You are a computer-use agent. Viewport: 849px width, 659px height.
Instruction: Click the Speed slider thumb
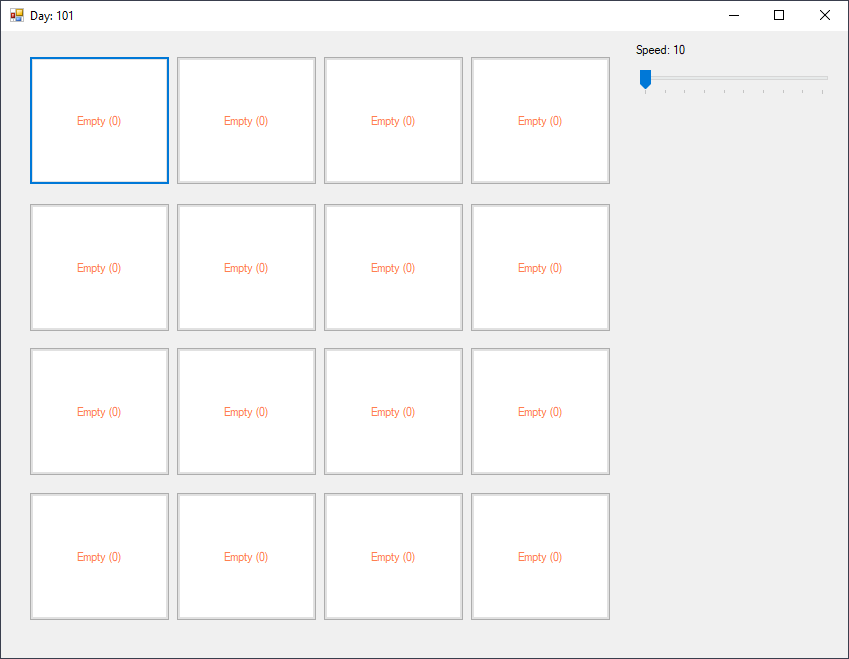(645, 79)
